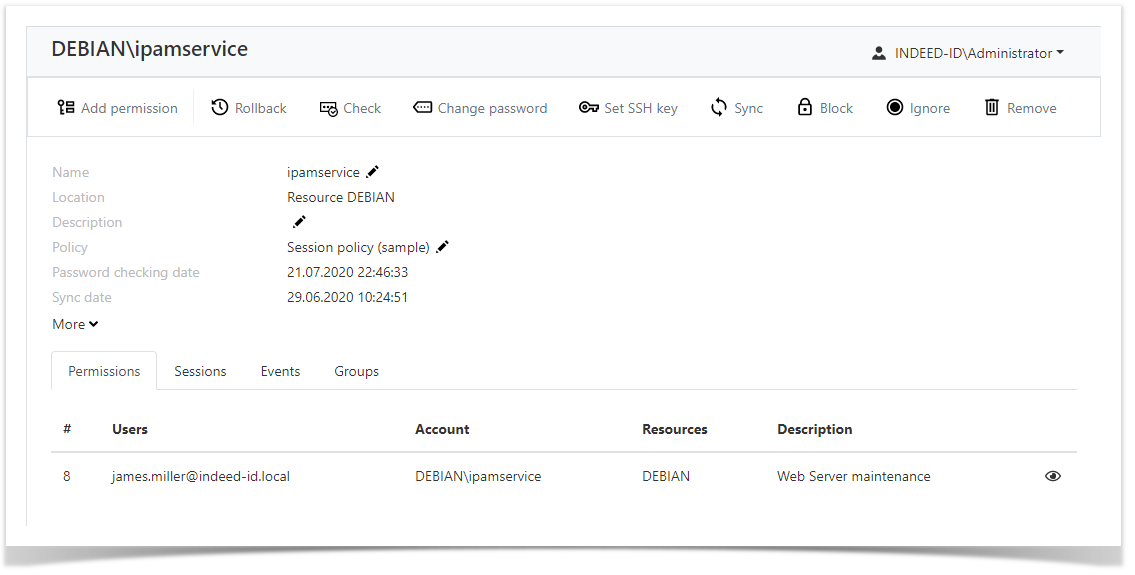
Task: Edit the ipamservice name pencil
Action: tap(372, 172)
